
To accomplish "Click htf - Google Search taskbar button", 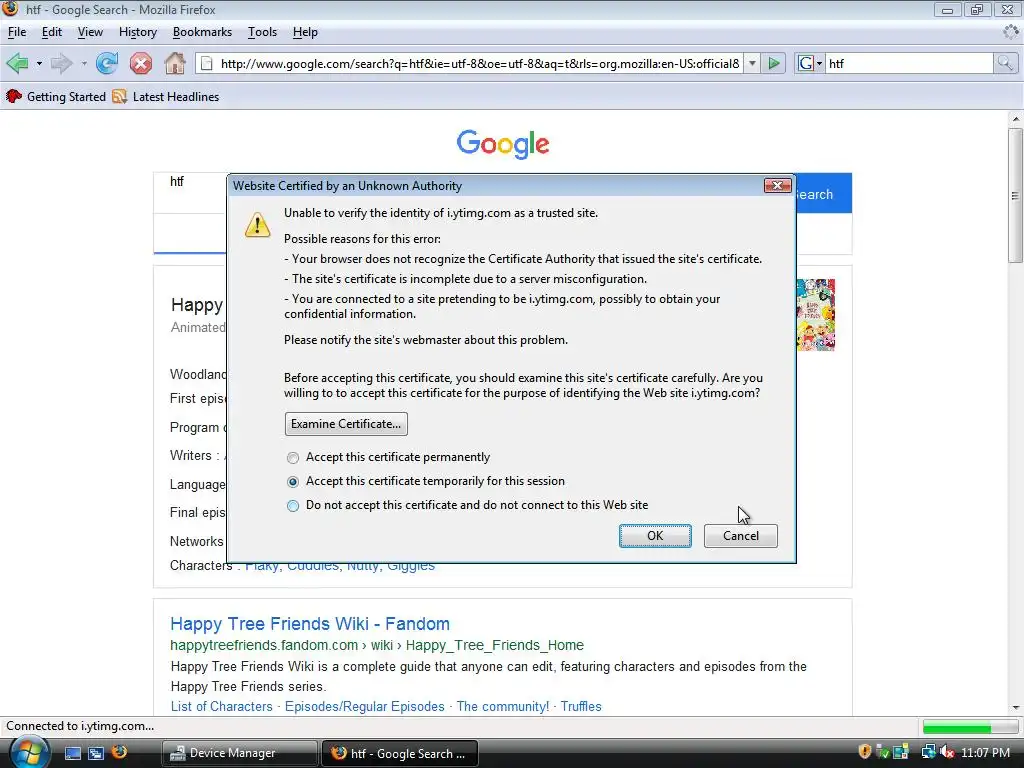I will [400, 753].
